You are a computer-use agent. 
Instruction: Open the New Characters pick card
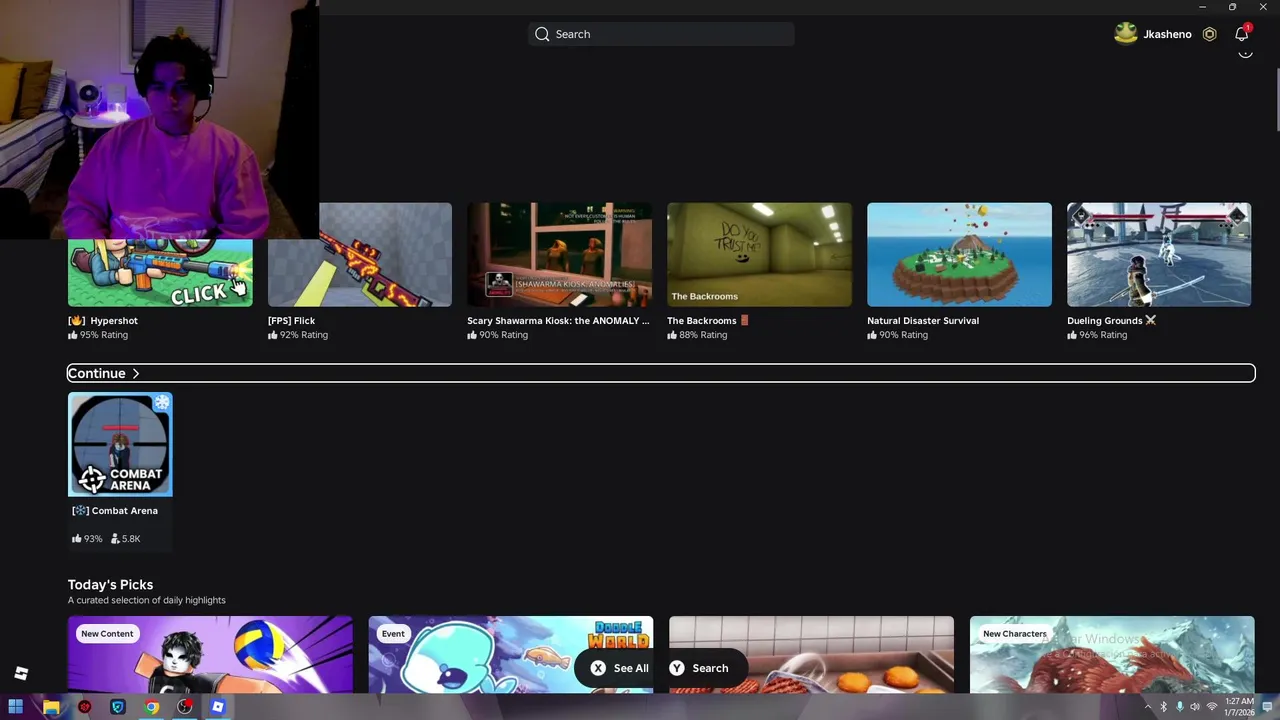1112,654
